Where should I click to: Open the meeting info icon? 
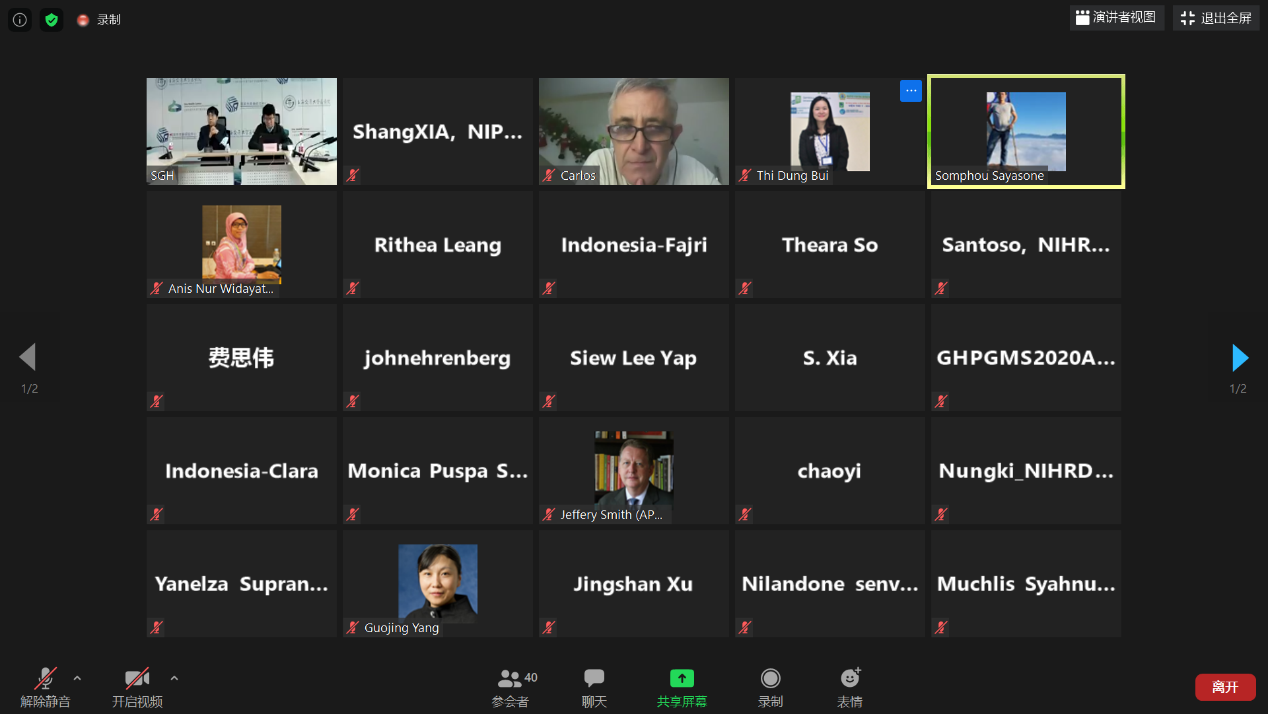click(x=19, y=19)
